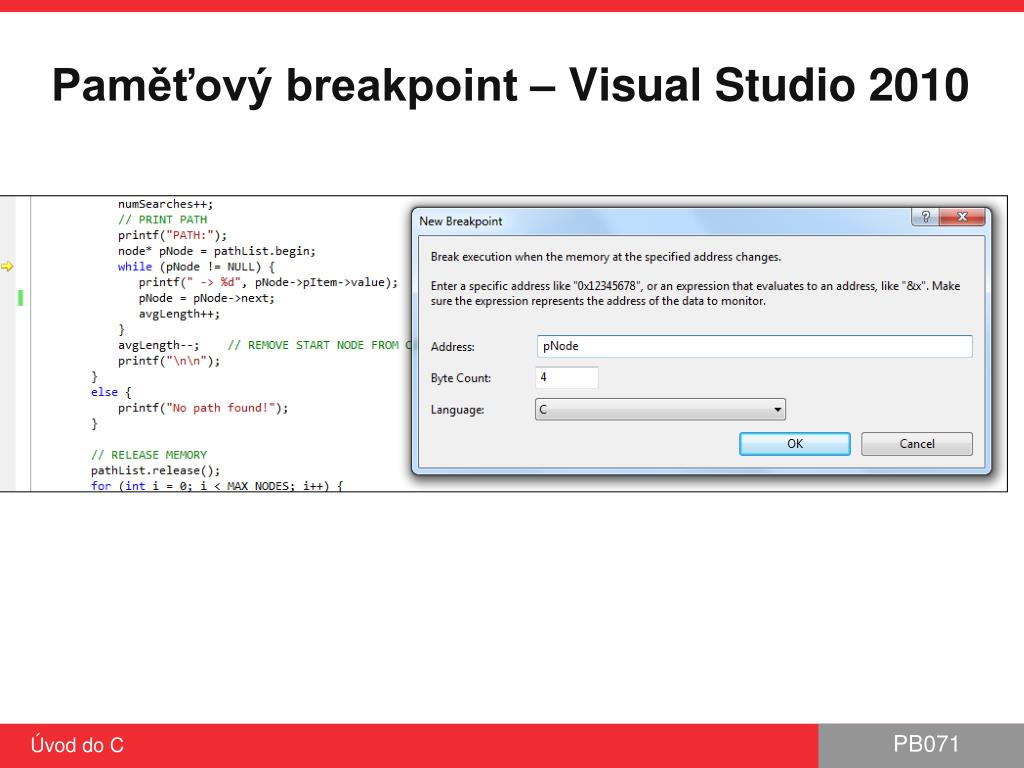The height and width of the screenshot is (768, 1024).
Task: Click the line printf("PATH:");
Action: (x=172, y=235)
